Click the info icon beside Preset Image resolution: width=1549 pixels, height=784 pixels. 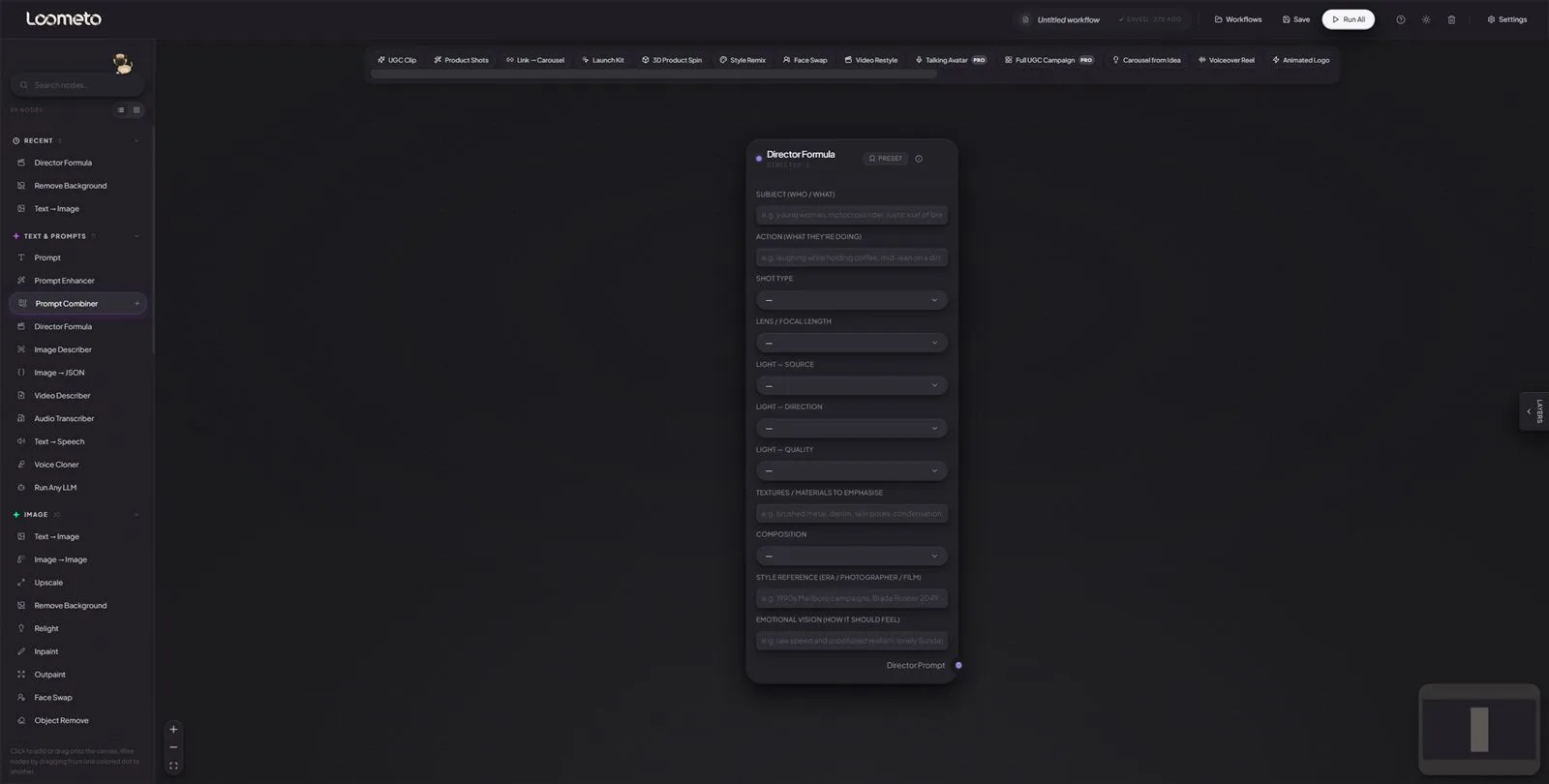click(x=919, y=159)
